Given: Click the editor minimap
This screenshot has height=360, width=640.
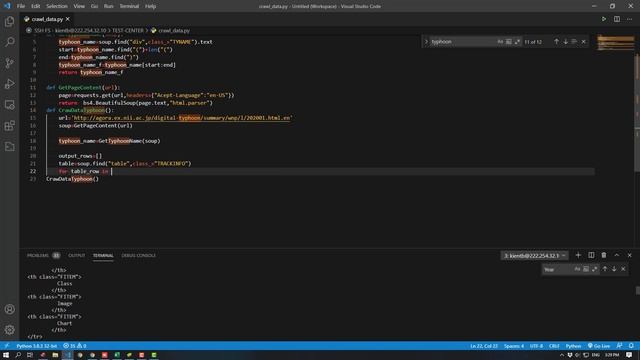Looking at the screenshot, I should 616,43.
